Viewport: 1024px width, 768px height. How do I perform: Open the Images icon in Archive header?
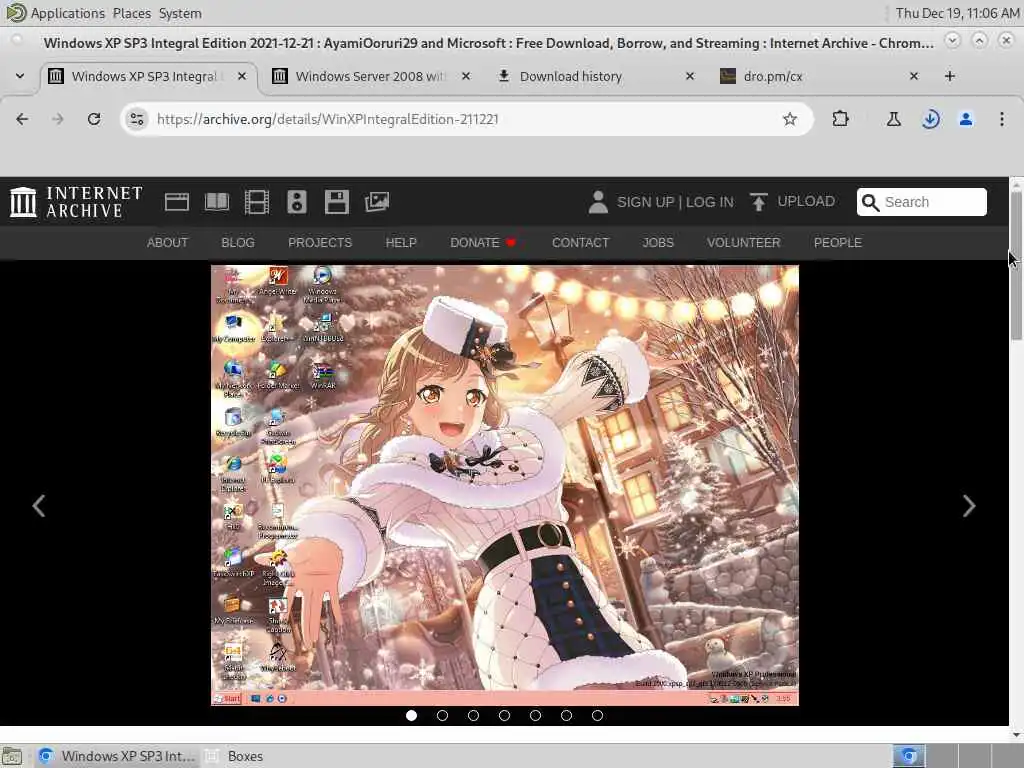(x=377, y=202)
